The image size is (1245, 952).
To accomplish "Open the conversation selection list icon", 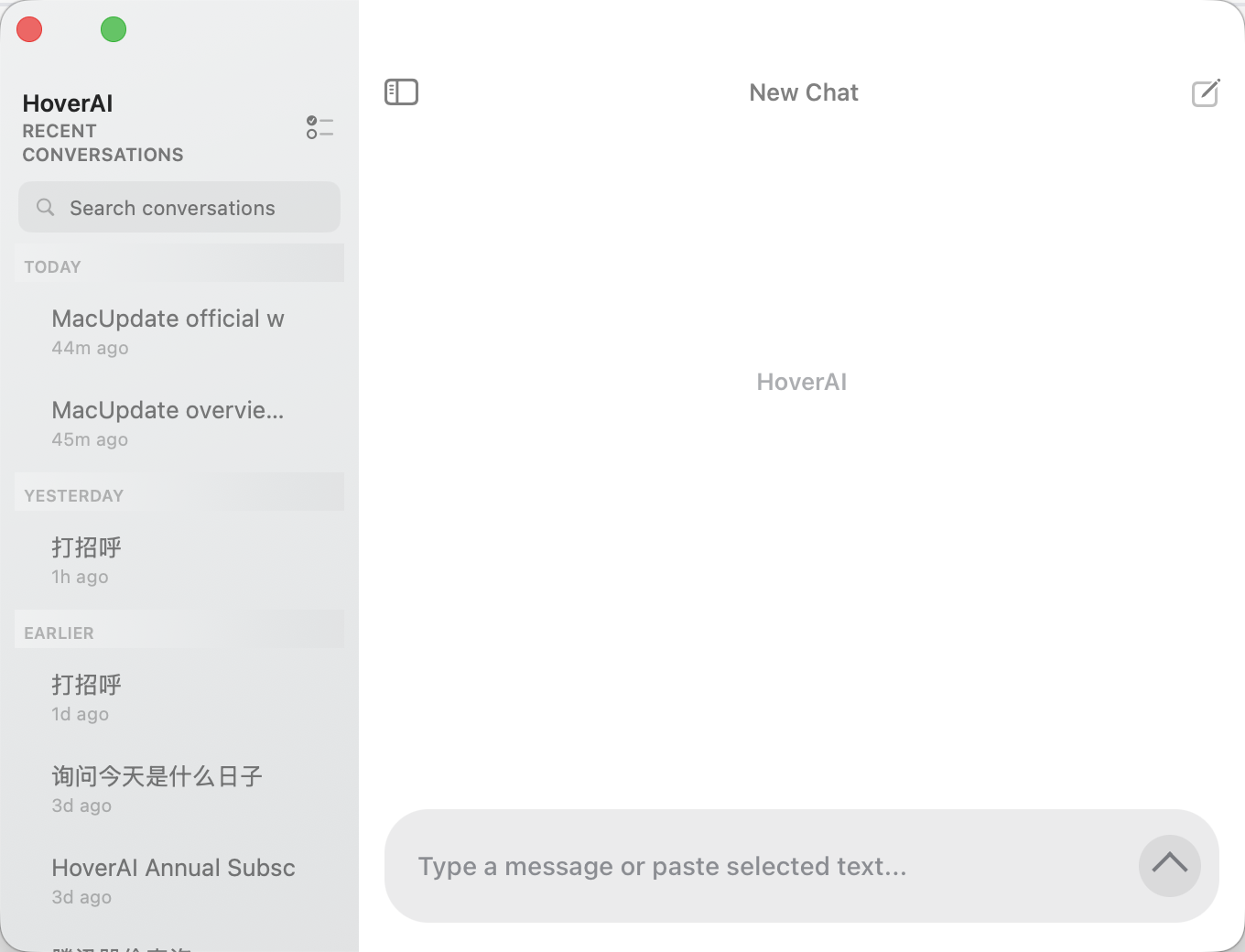I will tap(319, 127).
